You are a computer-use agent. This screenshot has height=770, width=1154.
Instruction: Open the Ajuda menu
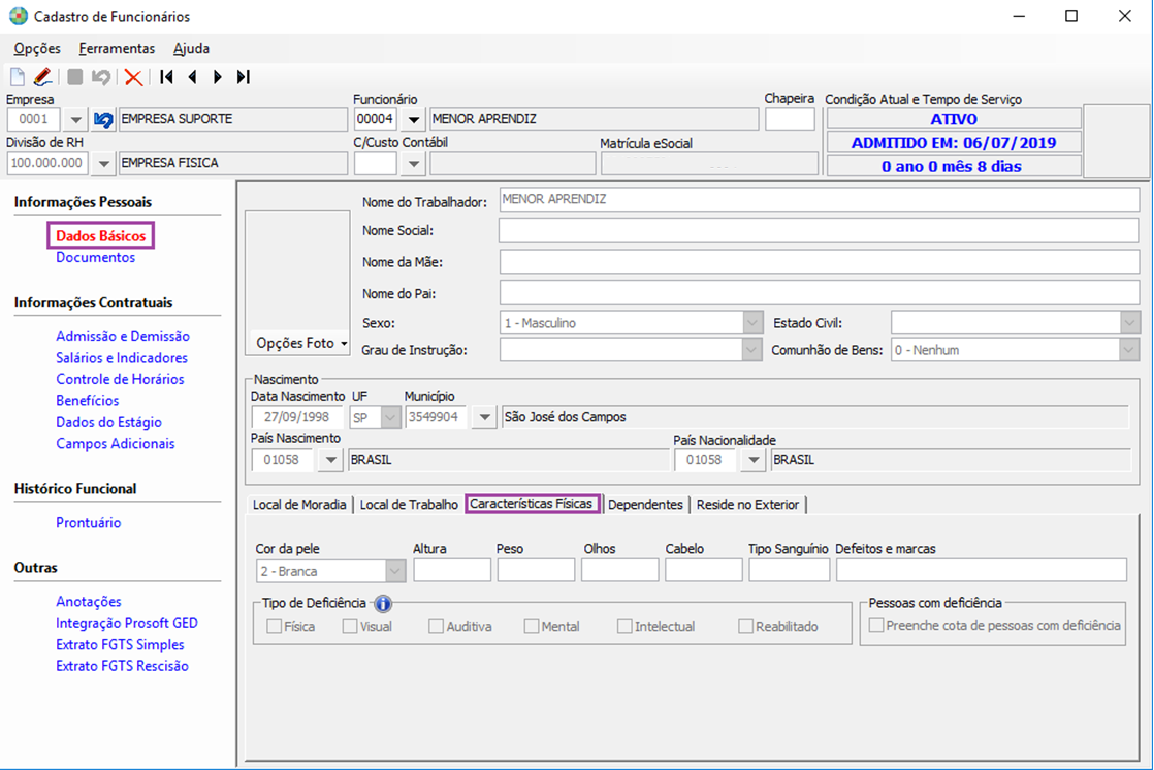click(191, 49)
